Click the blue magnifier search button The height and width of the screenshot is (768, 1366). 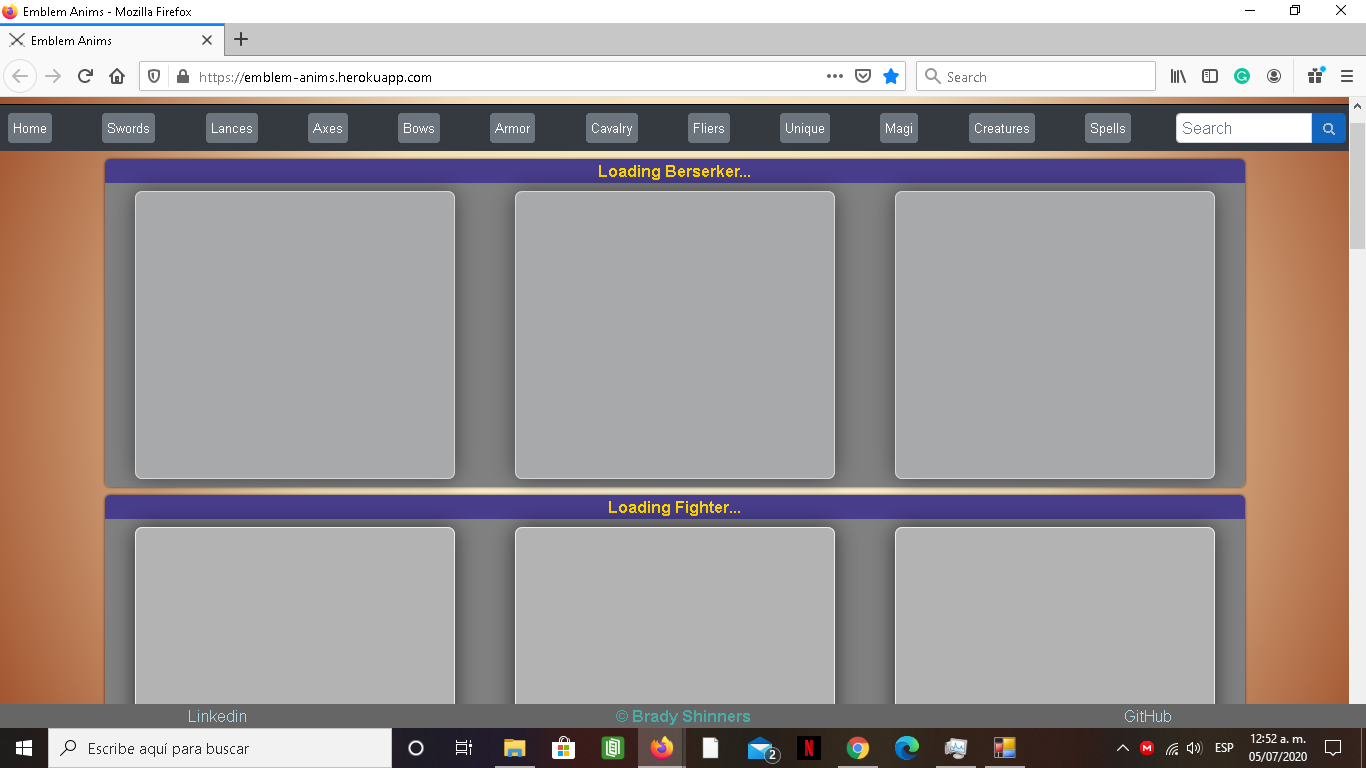point(1328,128)
